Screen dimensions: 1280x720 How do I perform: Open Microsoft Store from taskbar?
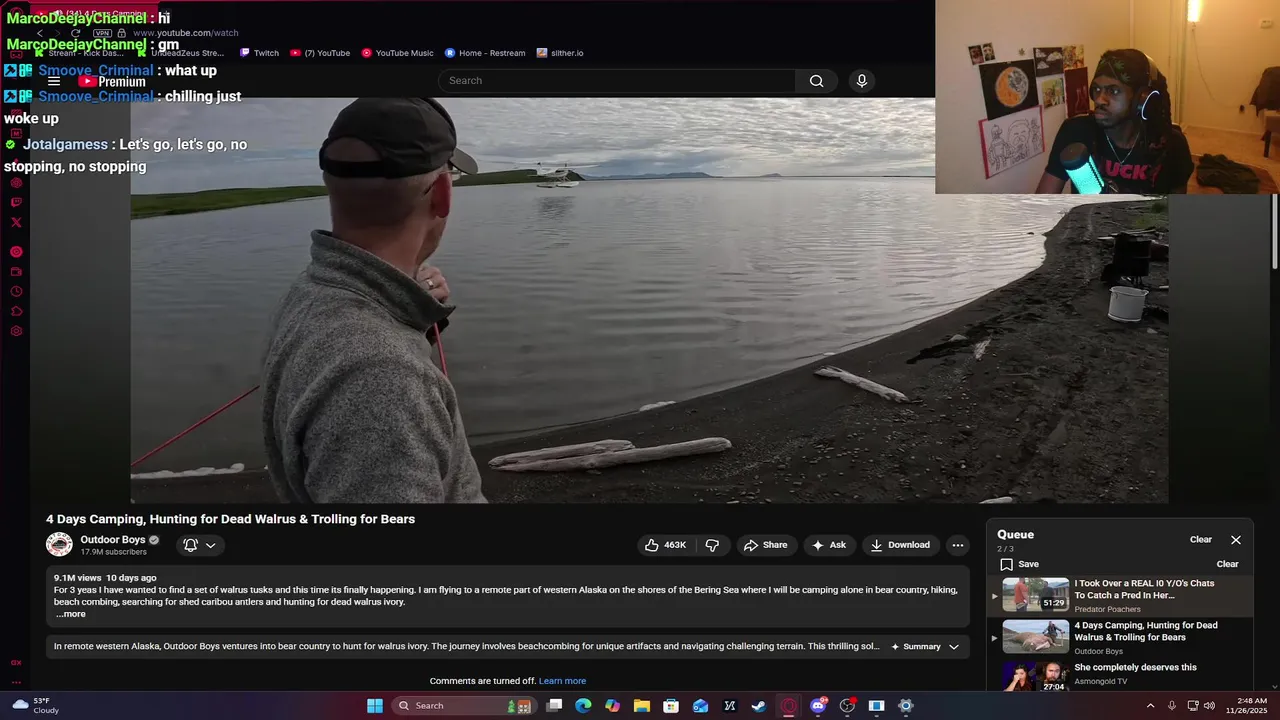(x=671, y=706)
